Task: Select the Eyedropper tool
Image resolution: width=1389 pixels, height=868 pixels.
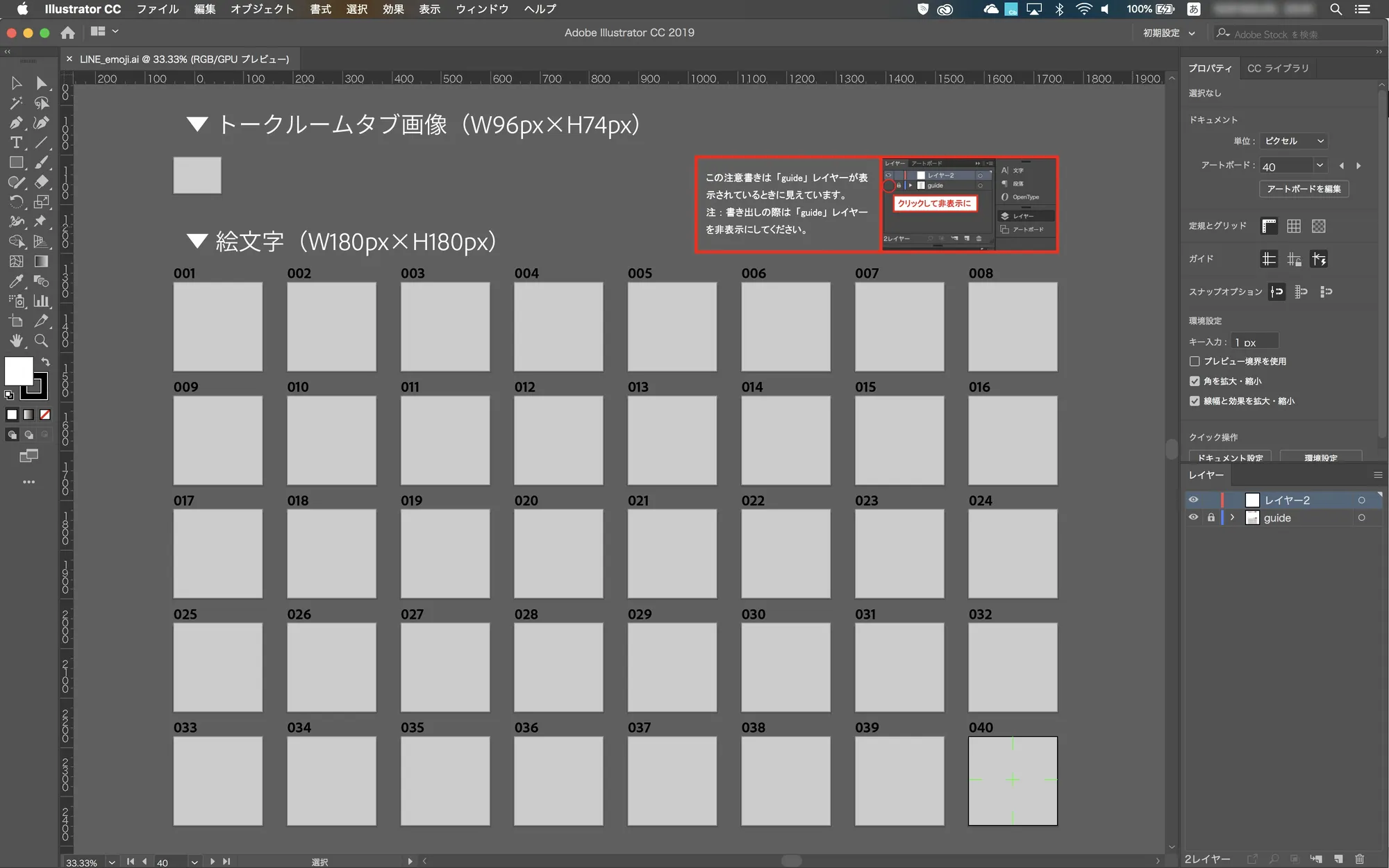Action: point(16,281)
